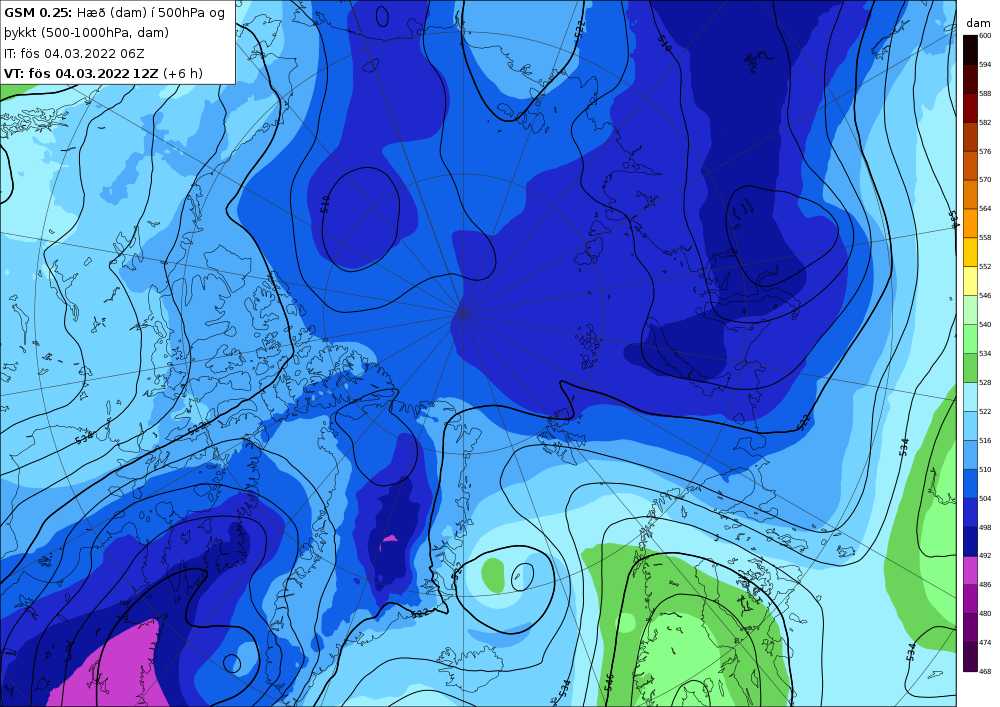Select the green legend swatch between 534 and 528
The height and width of the screenshot is (707, 1000).
coord(970,368)
